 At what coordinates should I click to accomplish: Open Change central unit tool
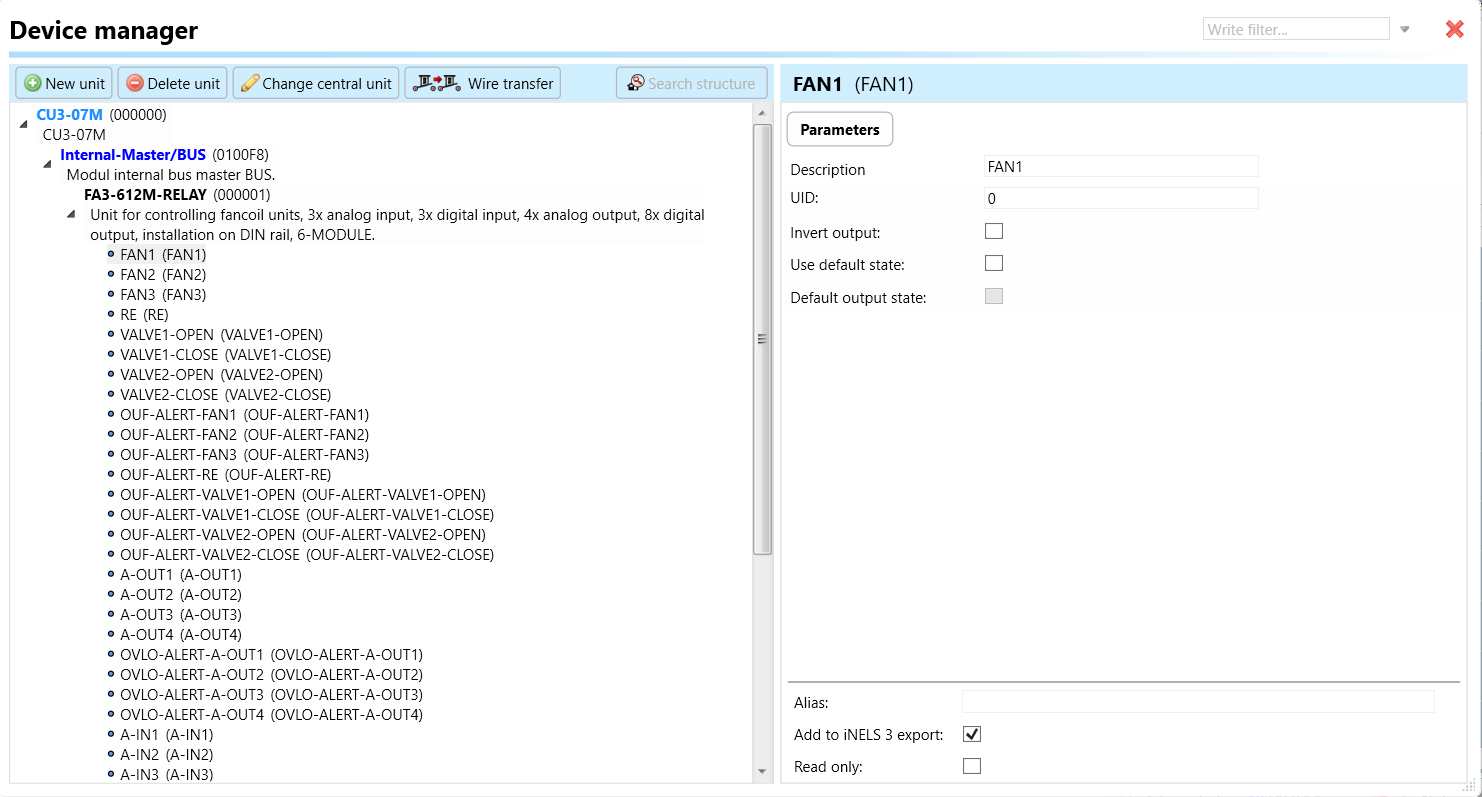coord(316,83)
